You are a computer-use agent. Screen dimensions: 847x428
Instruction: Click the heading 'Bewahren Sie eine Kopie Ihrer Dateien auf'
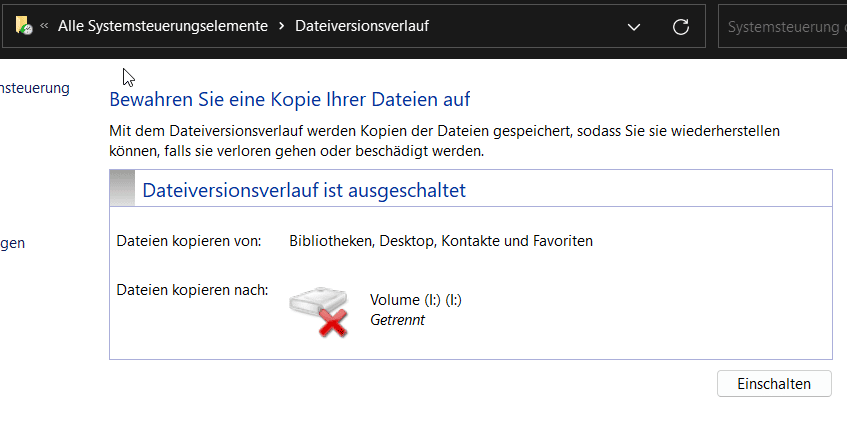point(289,100)
